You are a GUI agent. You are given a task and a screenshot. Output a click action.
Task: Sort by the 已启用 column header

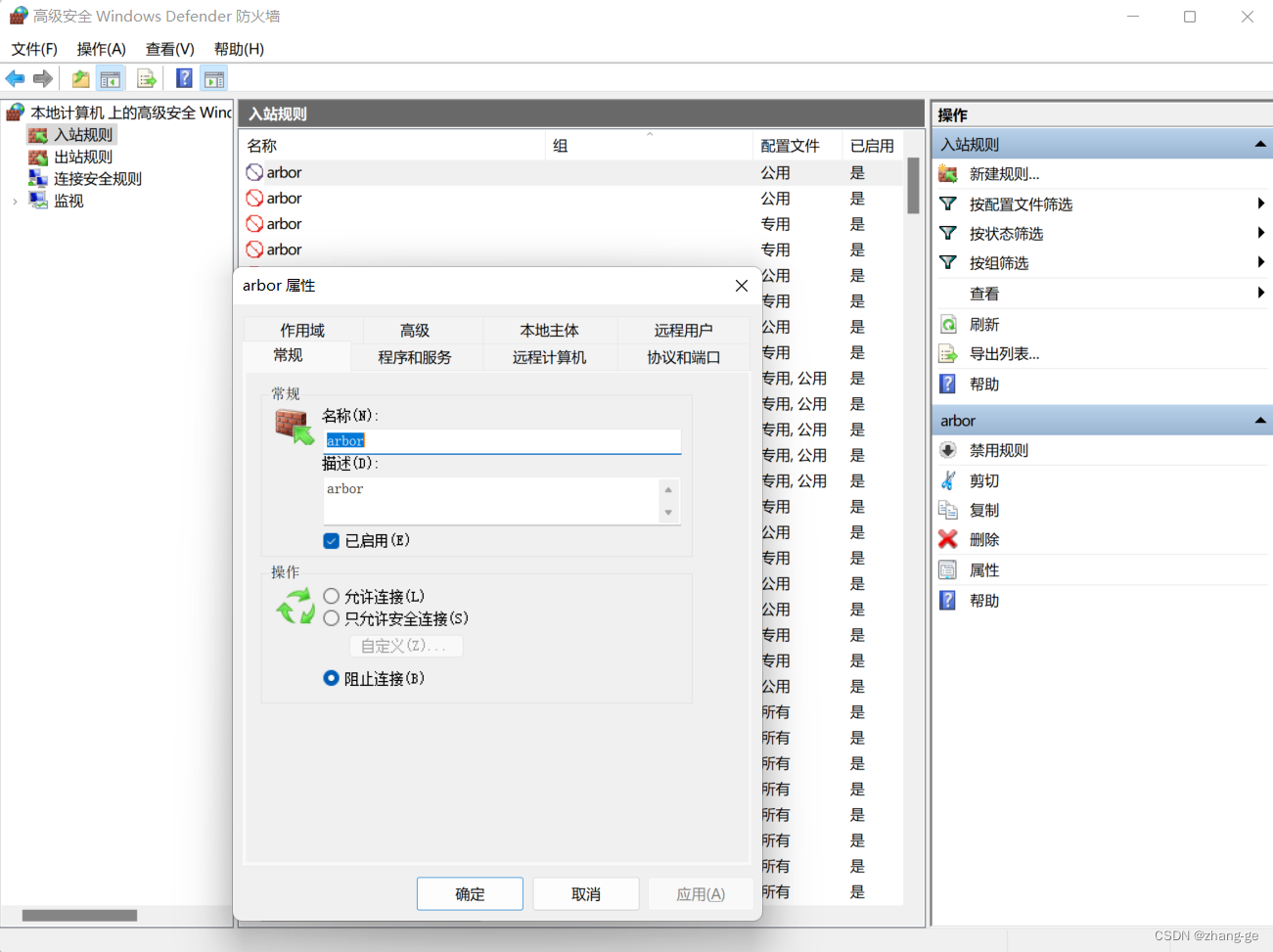872,146
